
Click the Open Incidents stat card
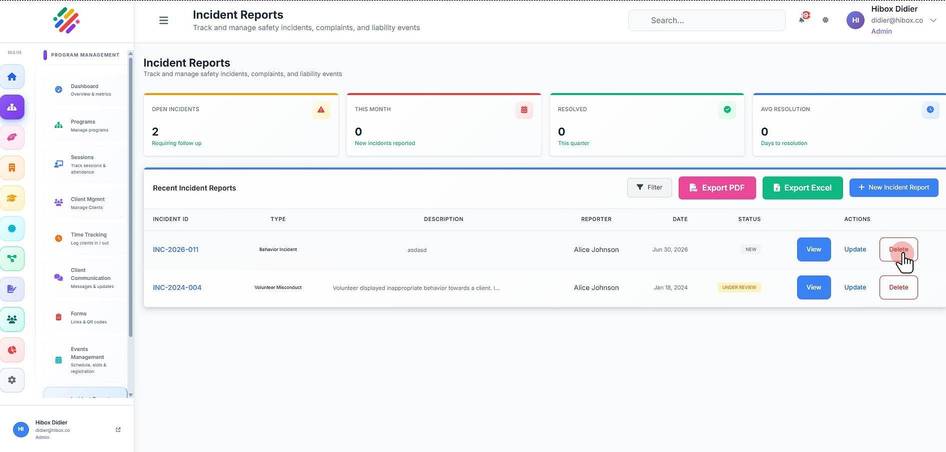tap(241, 125)
